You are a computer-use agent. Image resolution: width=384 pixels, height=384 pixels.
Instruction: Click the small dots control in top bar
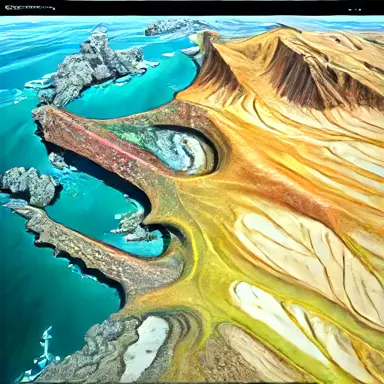click(x=355, y=10)
